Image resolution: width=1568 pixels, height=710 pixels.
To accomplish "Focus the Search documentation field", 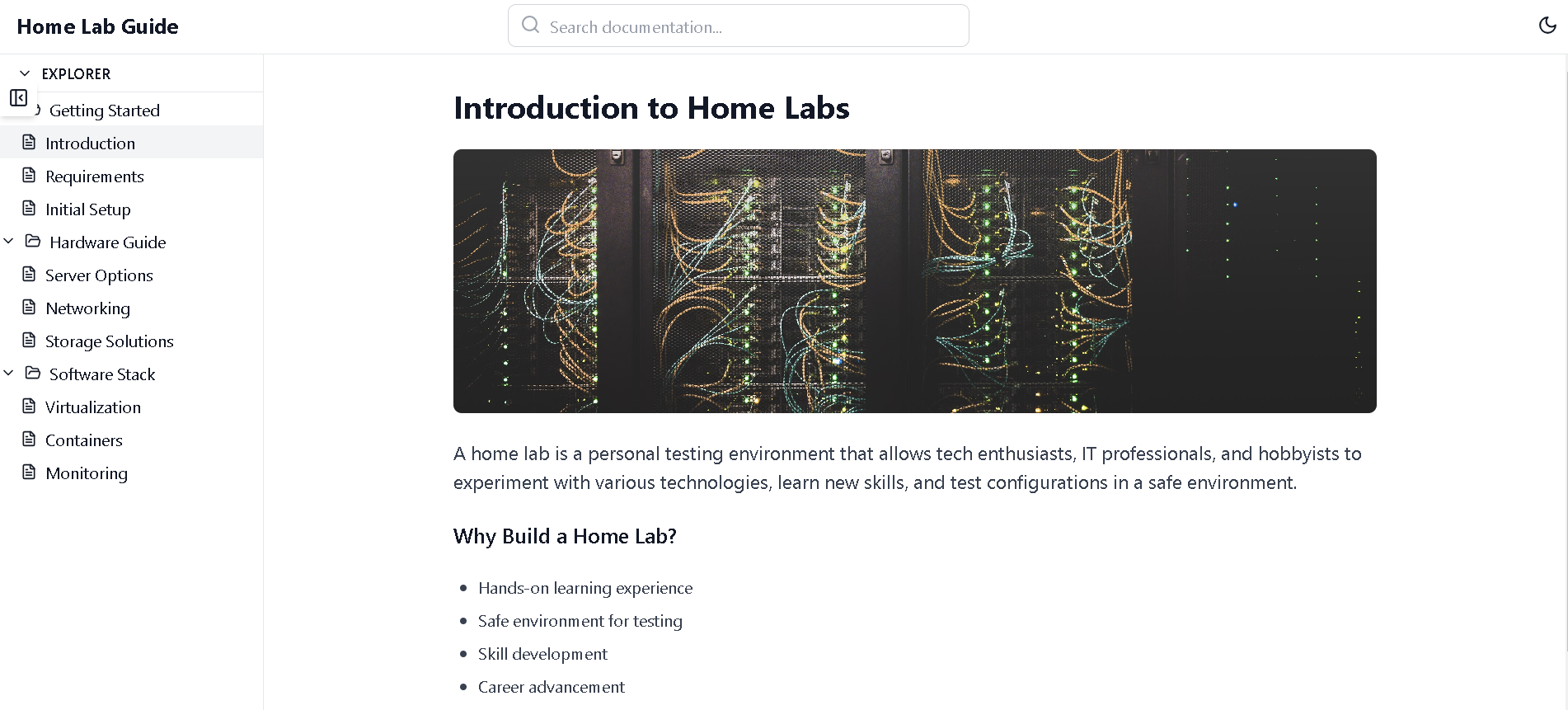I will tap(739, 26).
